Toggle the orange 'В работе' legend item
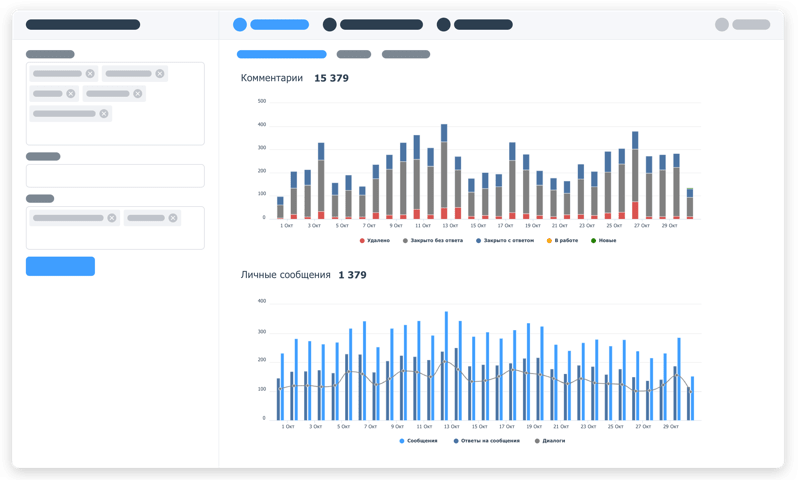This screenshot has height=480, width=798. [562, 241]
